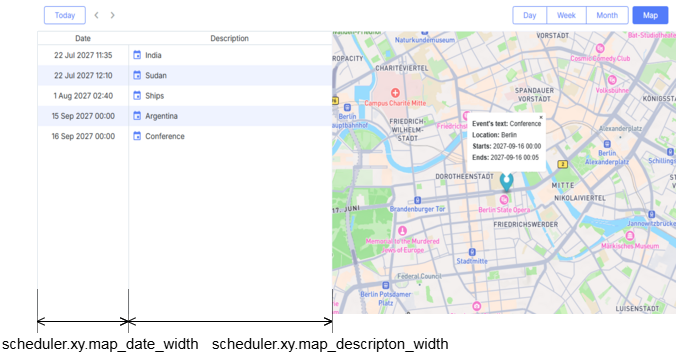Click date 22 Jul 2027 11:35

[83, 55]
